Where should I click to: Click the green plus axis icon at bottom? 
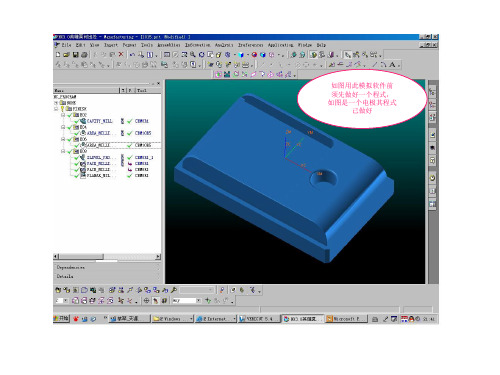click(208, 300)
